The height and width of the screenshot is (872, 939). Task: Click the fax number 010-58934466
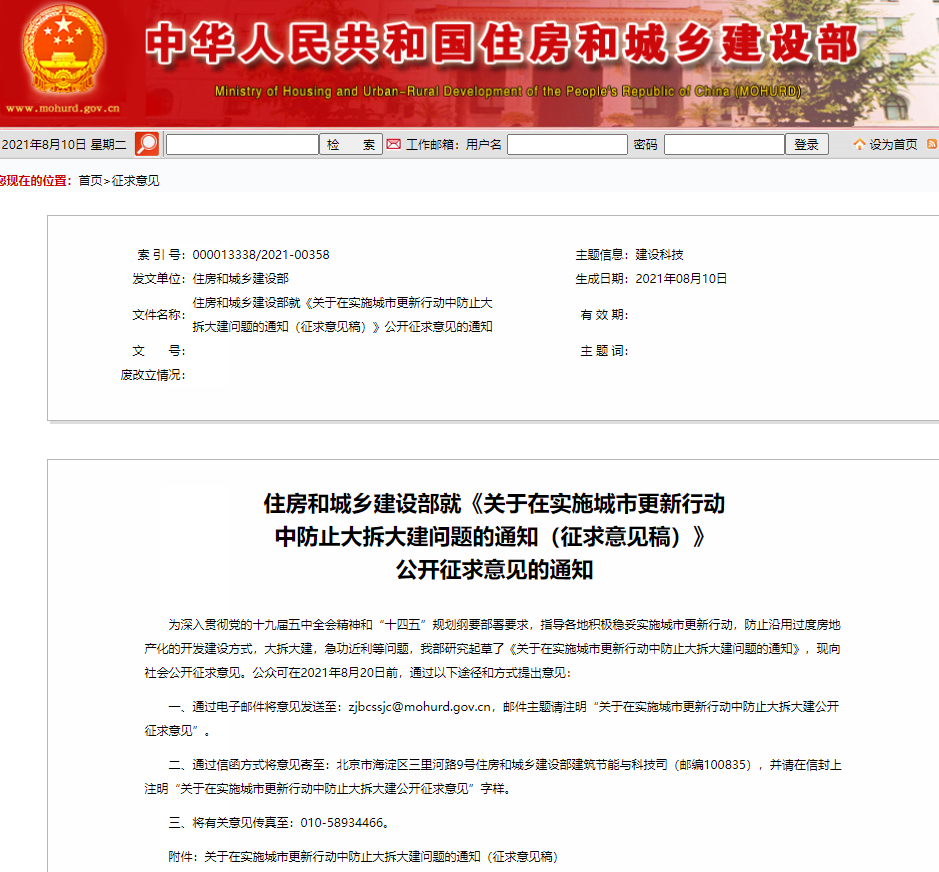(x=341, y=823)
